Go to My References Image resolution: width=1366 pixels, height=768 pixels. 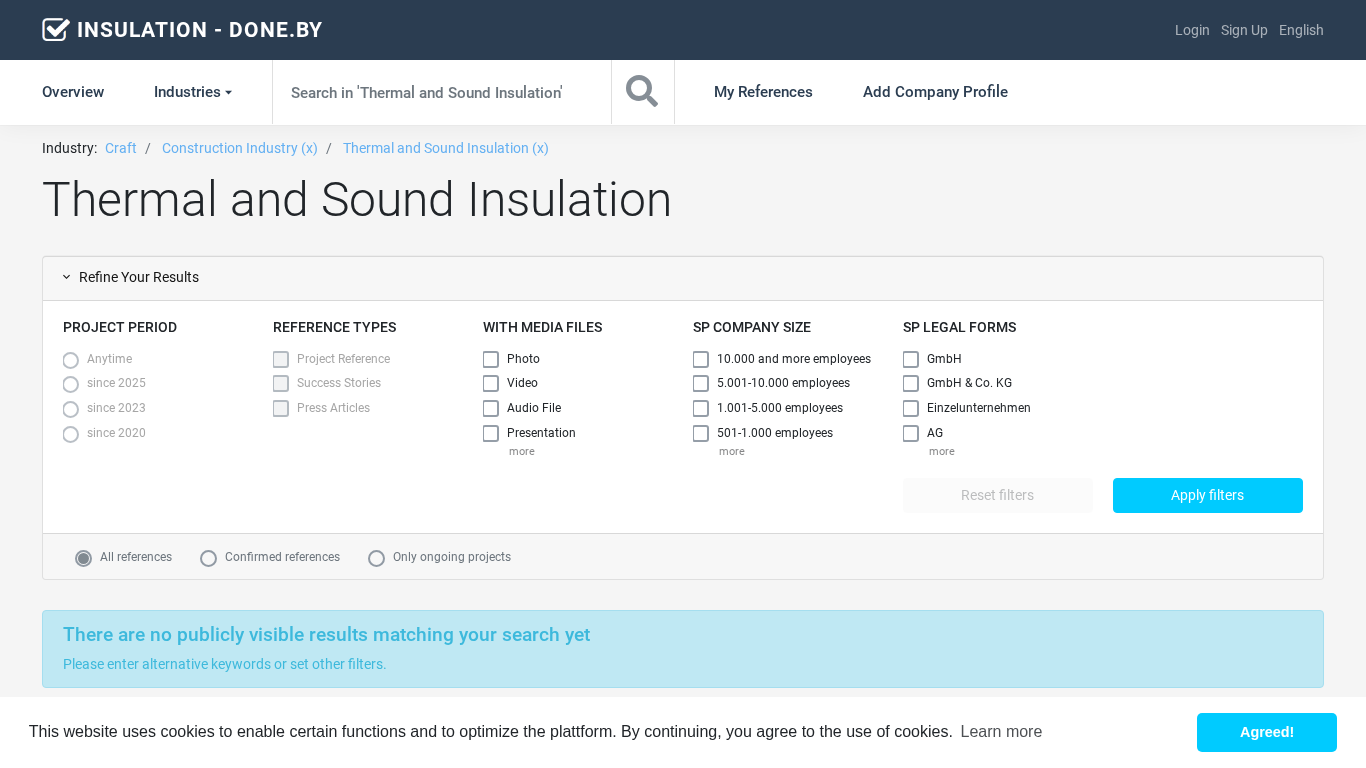click(763, 92)
